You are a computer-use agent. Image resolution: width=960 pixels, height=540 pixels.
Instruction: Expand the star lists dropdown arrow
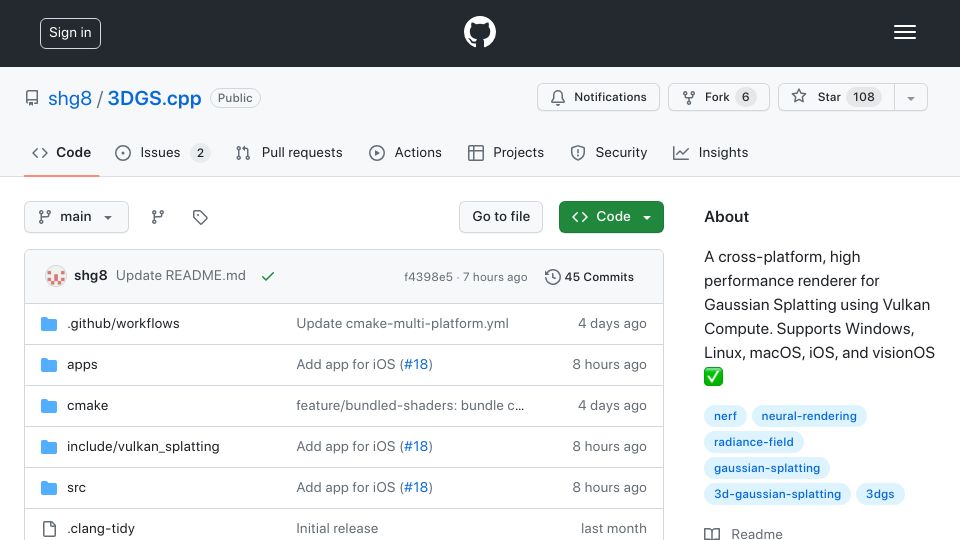click(911, 97)
